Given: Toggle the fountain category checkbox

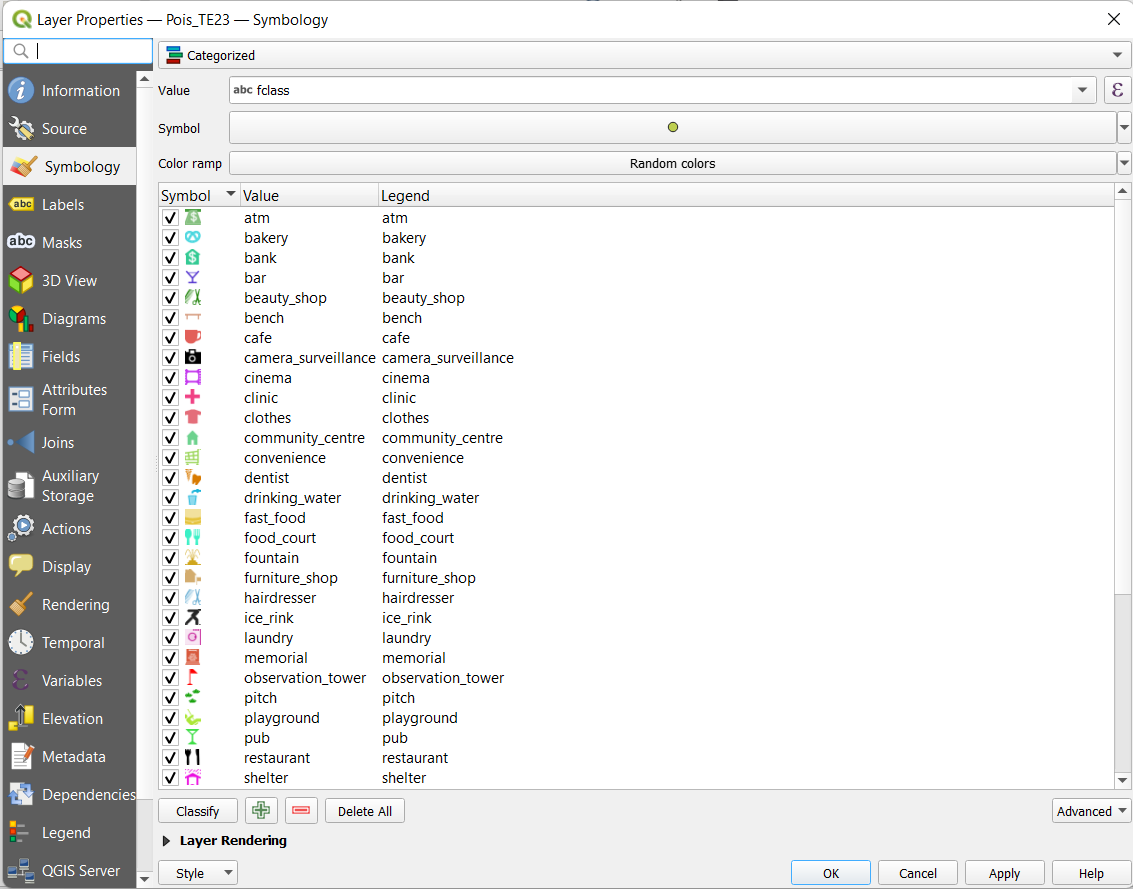Looking at the screenshot, I should [170, 558].
